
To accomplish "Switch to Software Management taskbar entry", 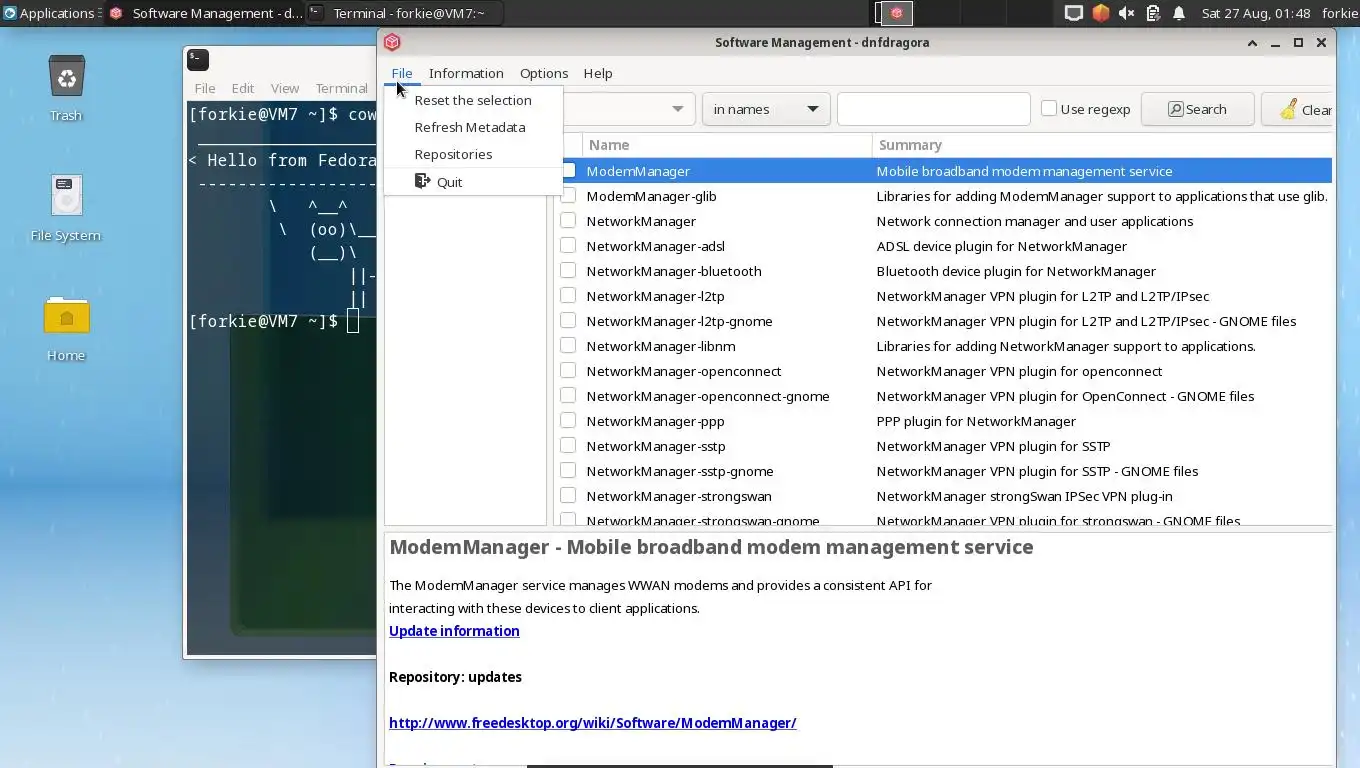I will click(206, 13).
